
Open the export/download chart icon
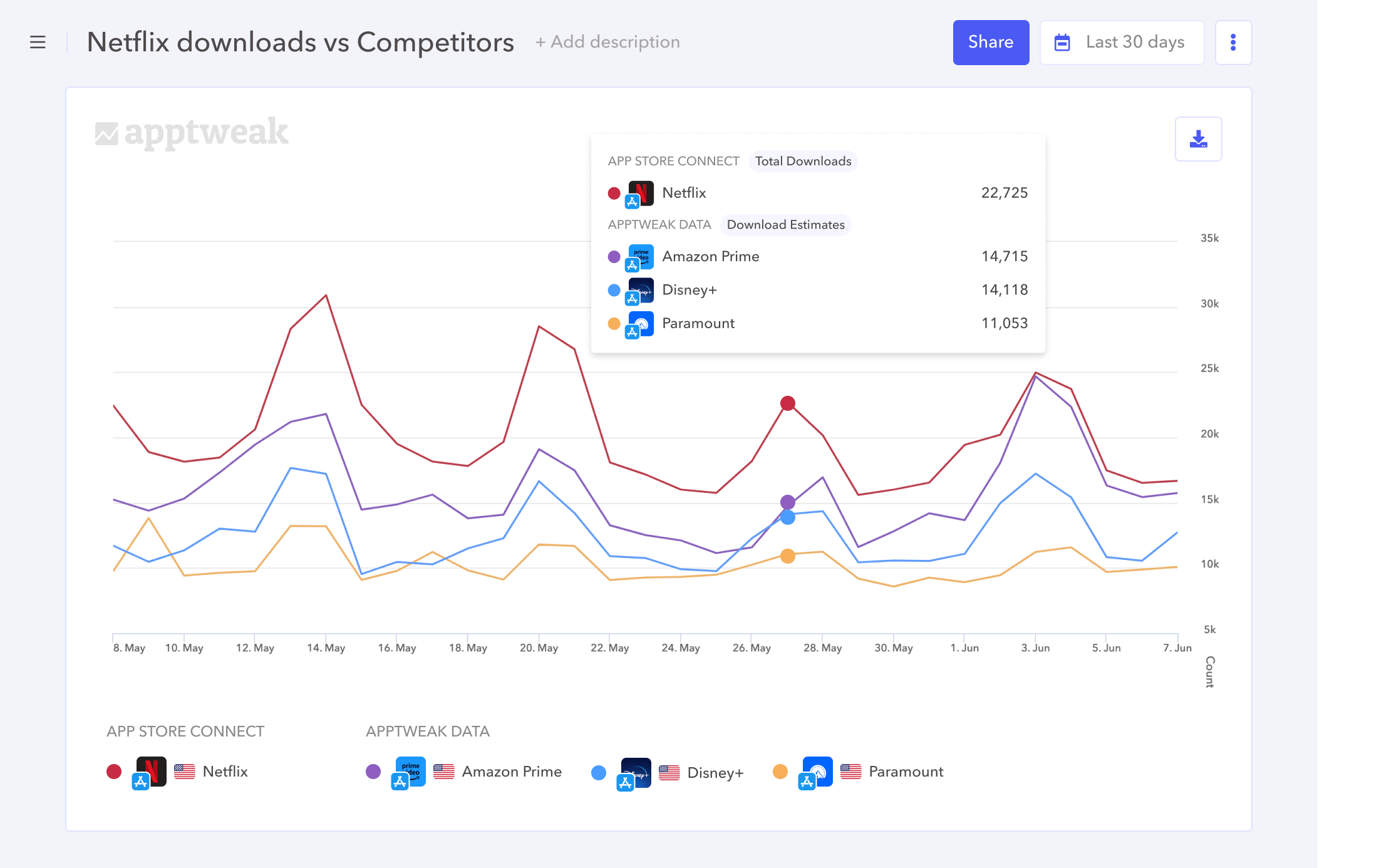(x=1198, y=138)
